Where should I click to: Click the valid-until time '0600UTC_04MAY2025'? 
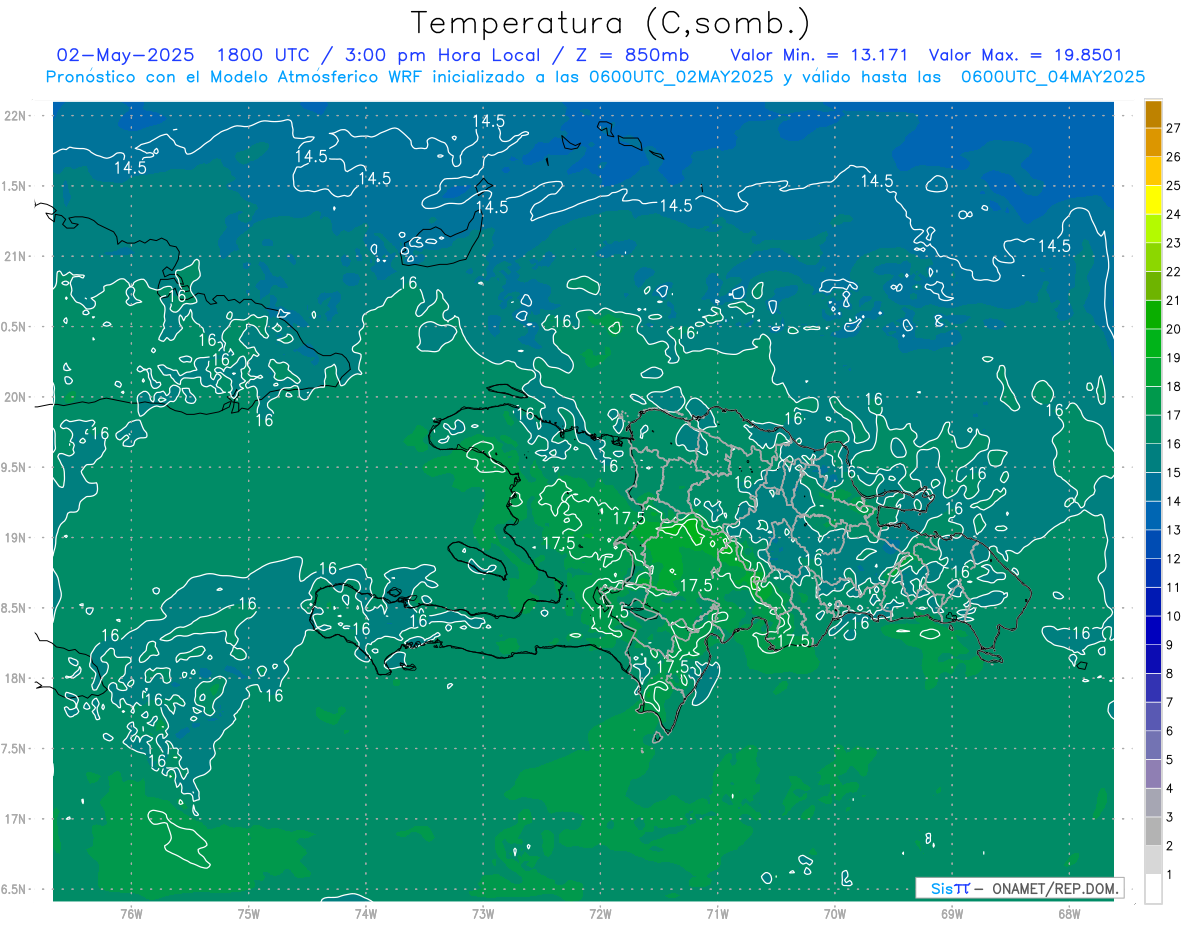click(x=1053, y=76)
